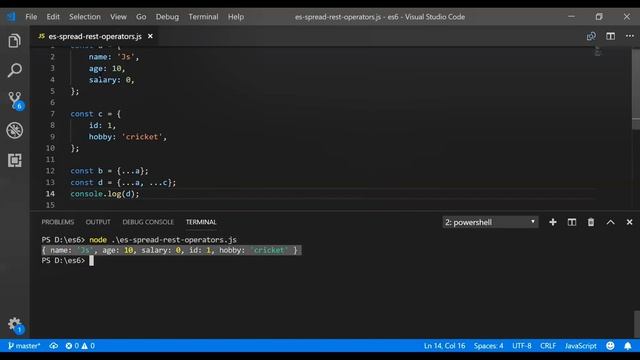640x360 pixels.
Task: Click line number 14 in gutter
Action: pos(50,194)
